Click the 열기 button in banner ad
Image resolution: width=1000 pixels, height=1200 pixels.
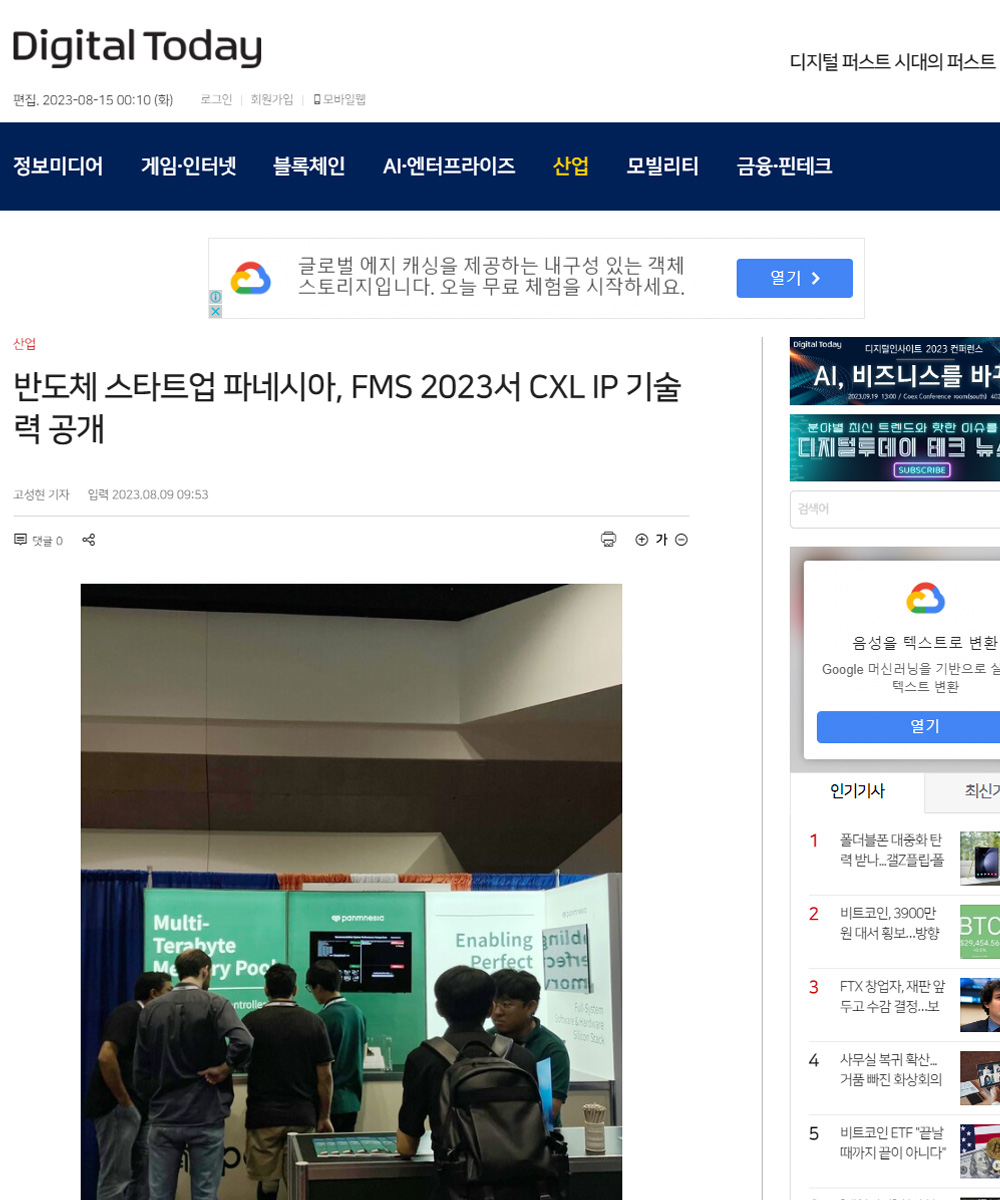(x=795, y=278)
